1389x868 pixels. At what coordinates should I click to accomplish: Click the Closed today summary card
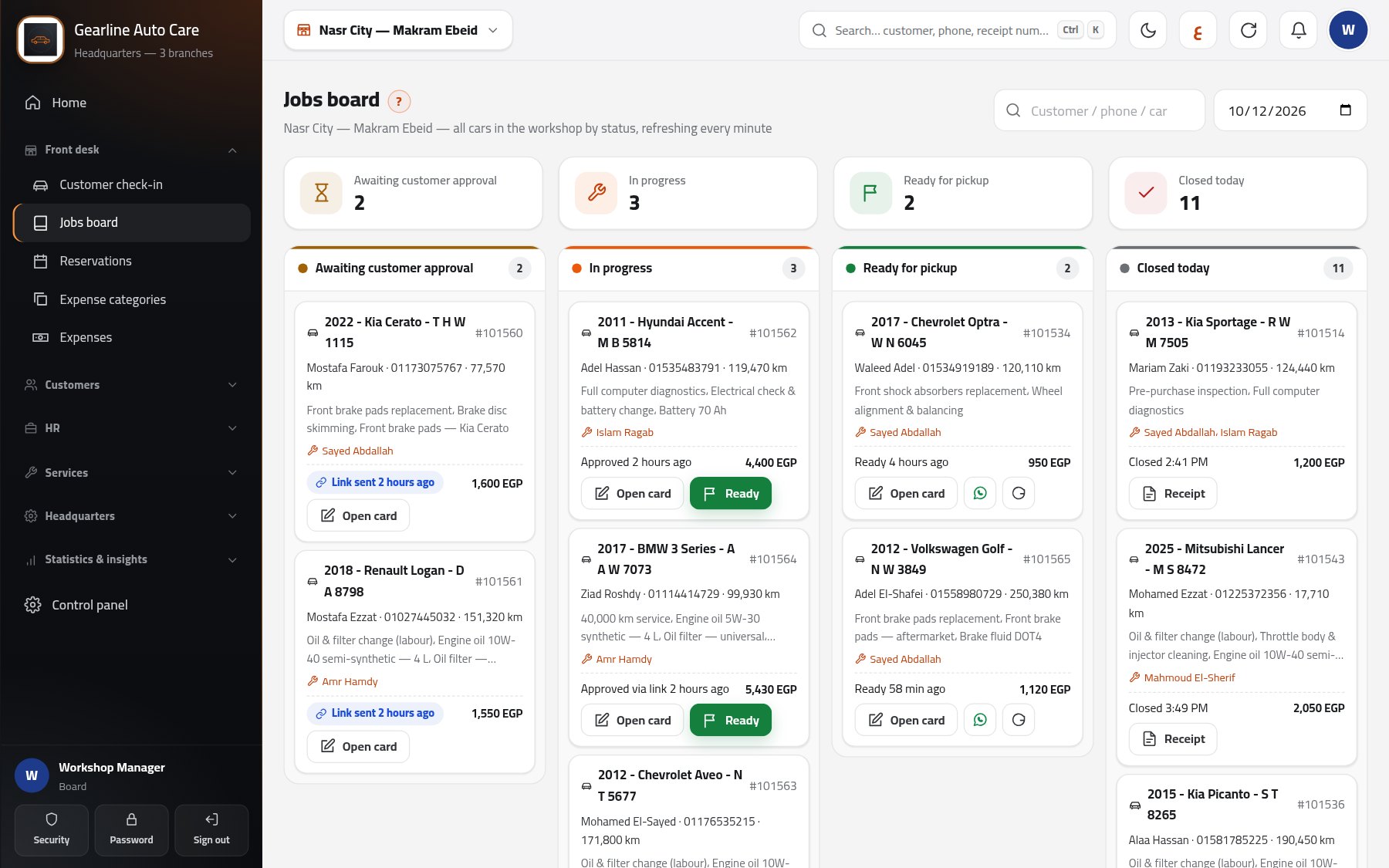pyautogui.click(x=1238, y=193)
